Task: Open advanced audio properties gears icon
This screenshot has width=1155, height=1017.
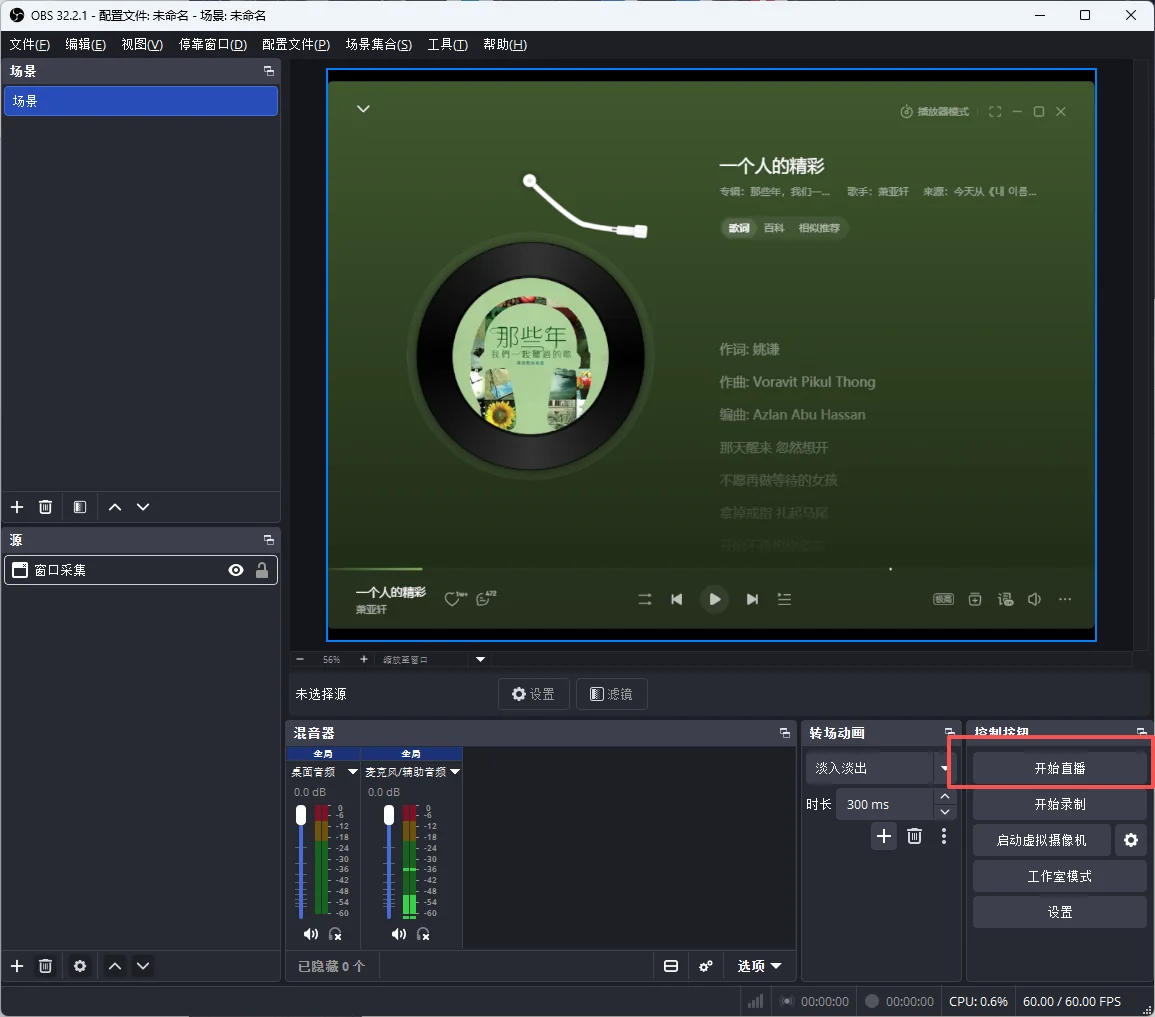Action: (x=706, y=965)
